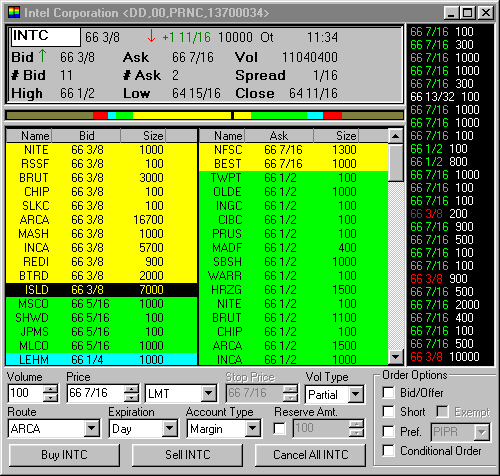
Task: Click the INTC symbol input field
Action: coord(46,37)
